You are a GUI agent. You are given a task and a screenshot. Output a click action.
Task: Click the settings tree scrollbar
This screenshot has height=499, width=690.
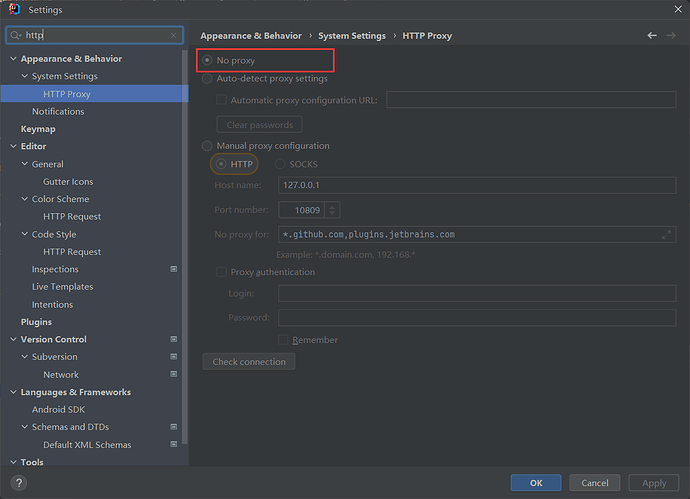tap(184, 246)
